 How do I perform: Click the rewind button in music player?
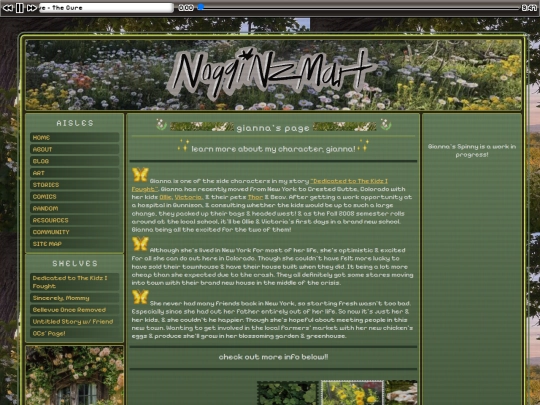(8, 8)
